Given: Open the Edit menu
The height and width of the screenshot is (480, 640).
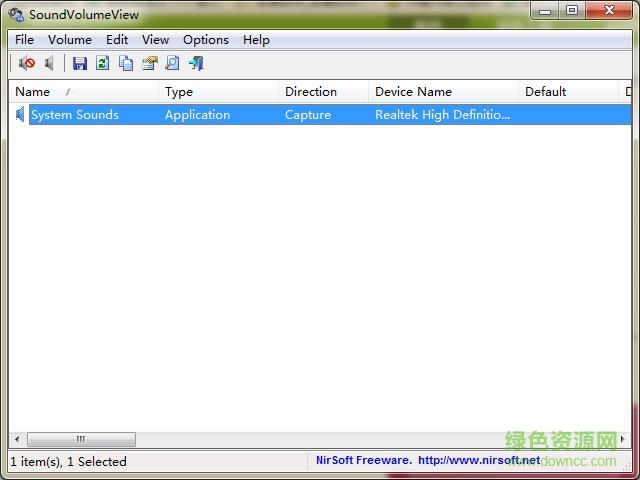Looking at the screenshot, I should [x=117, y=40].
